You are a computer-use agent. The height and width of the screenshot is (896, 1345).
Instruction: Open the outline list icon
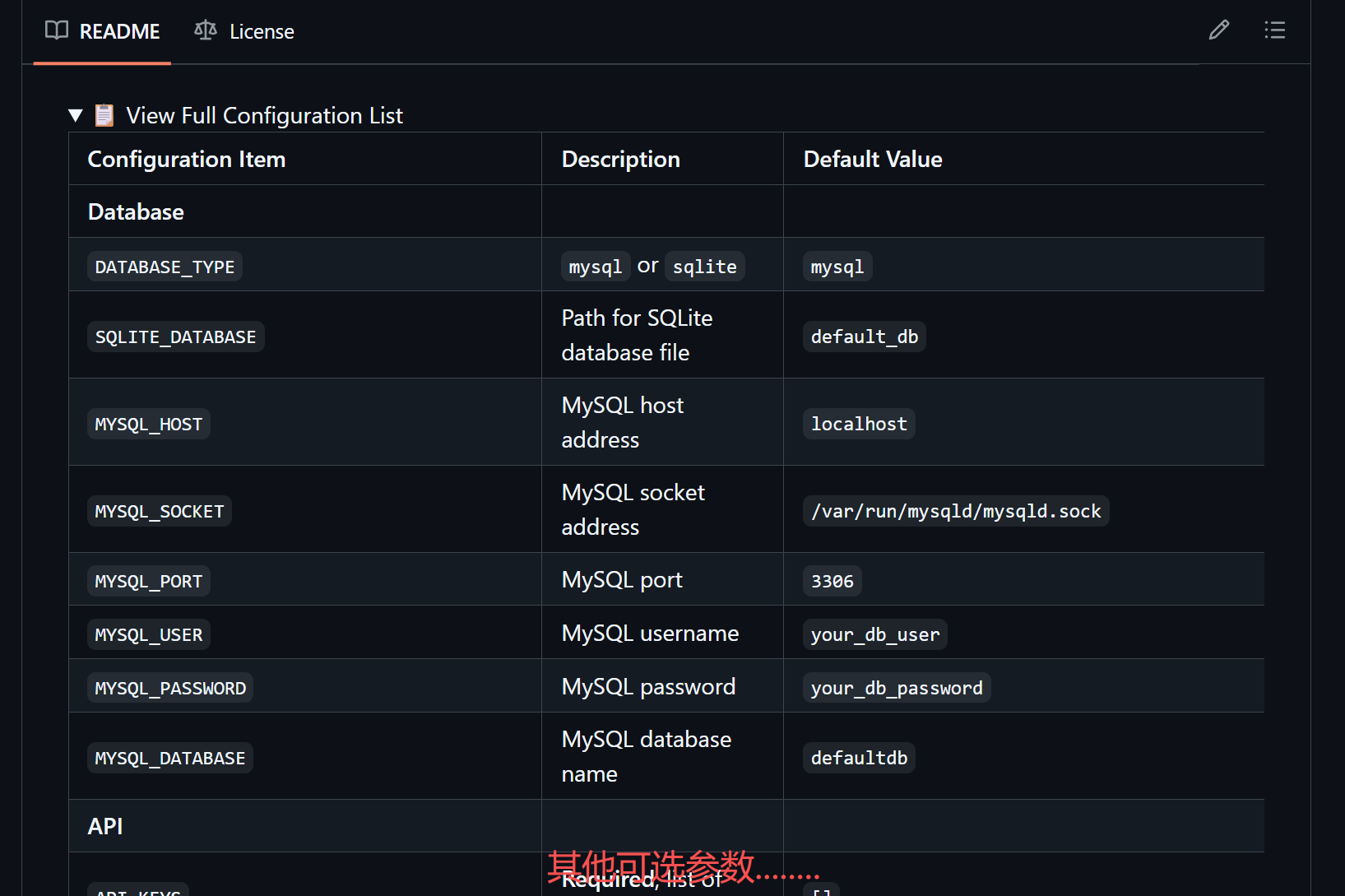[1274, 30]
